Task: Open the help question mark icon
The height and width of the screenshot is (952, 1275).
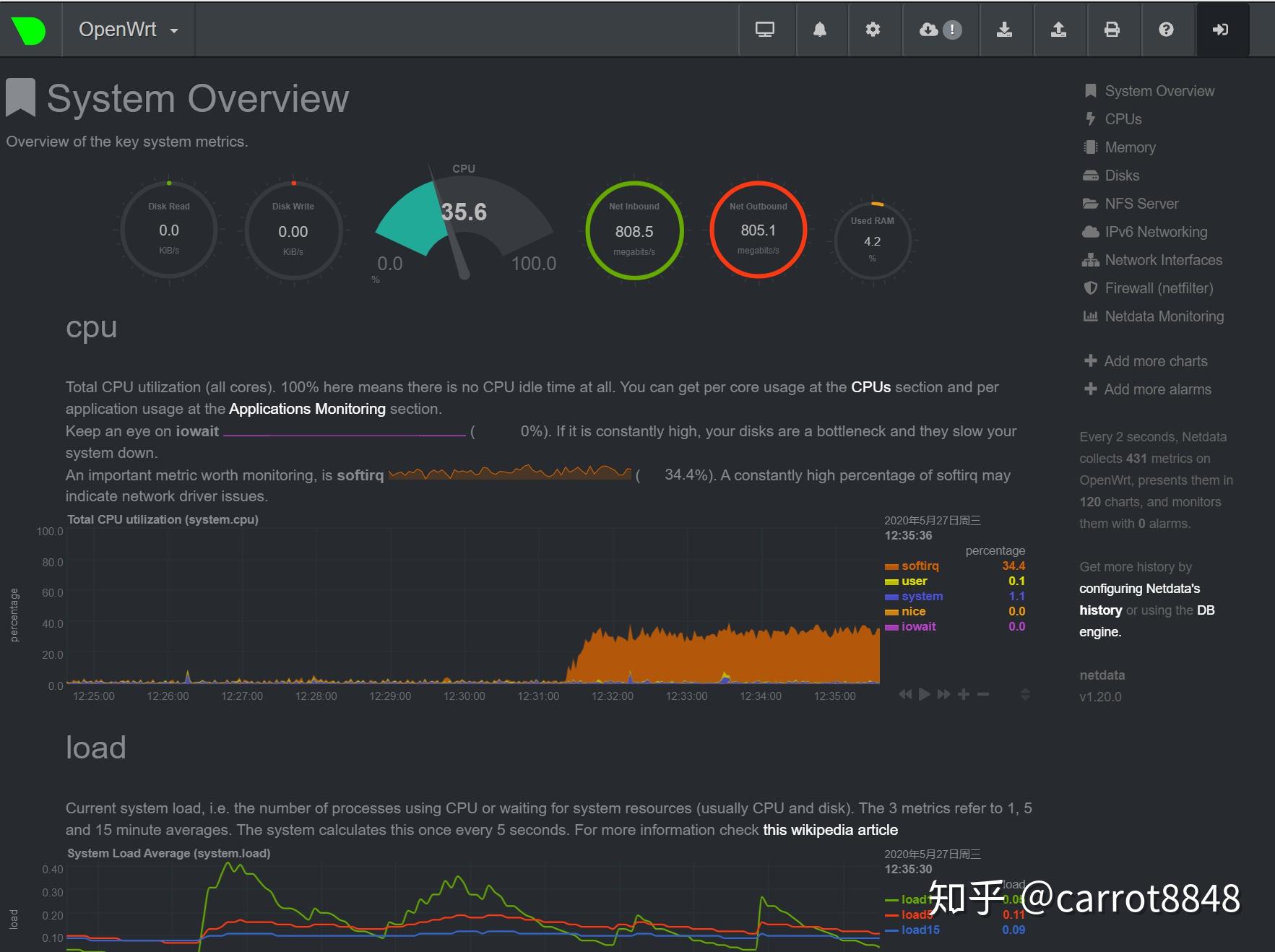Action: [1166, 30]
